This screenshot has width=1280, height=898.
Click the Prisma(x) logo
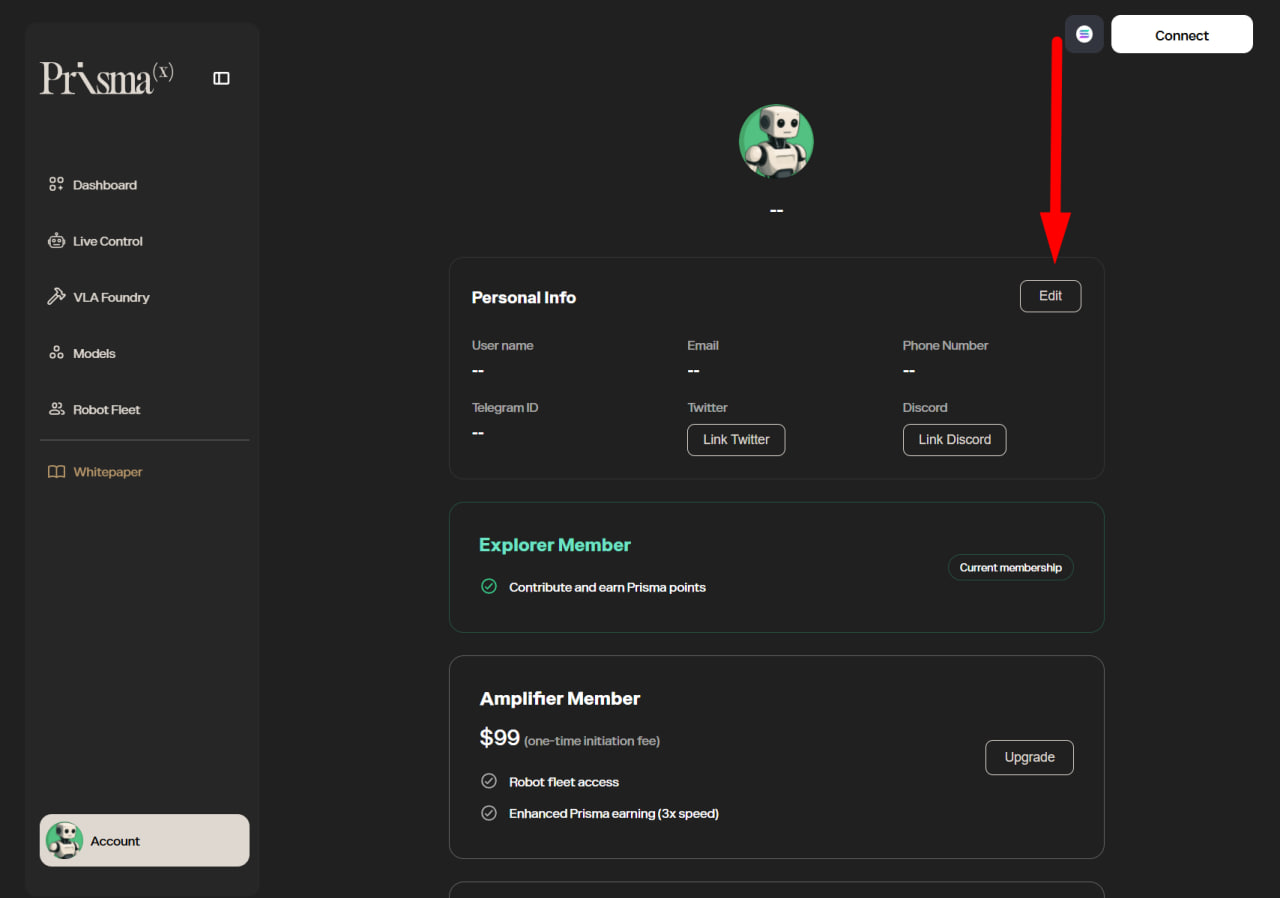107,78
